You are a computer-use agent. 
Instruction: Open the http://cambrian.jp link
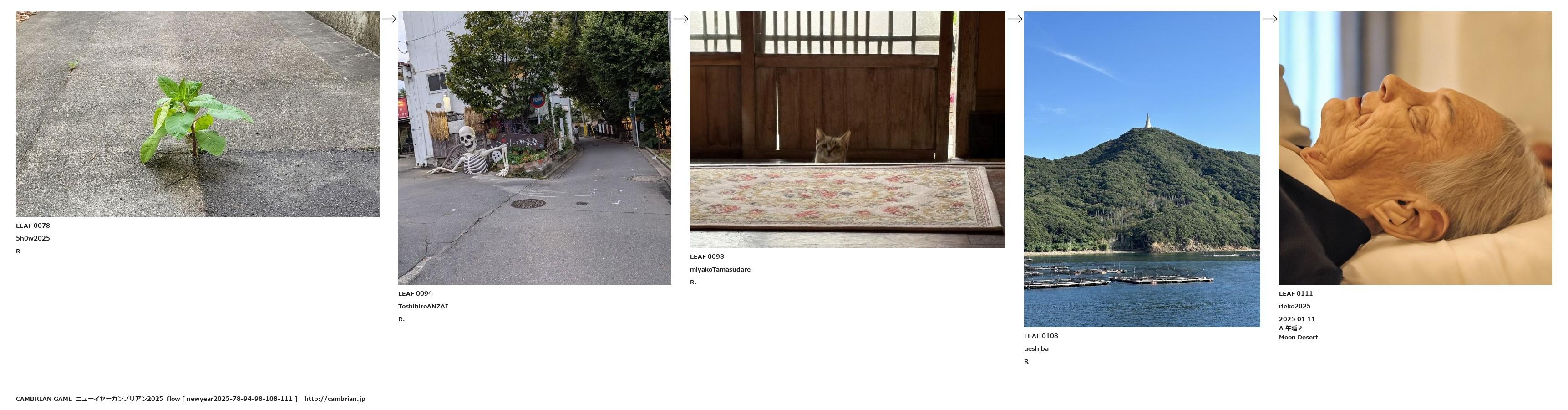click(x=335, y=399)
